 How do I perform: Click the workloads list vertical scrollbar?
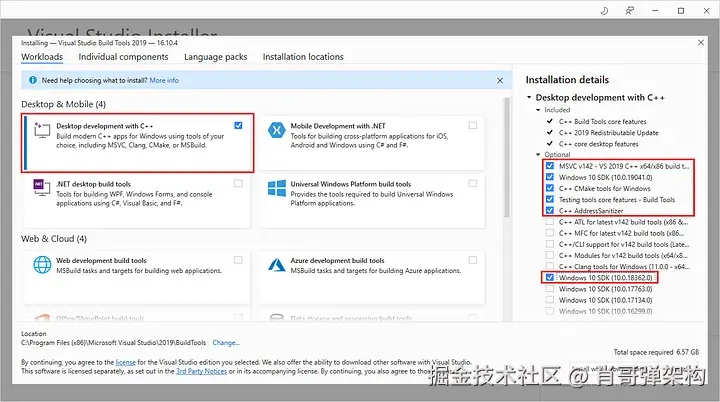coord(507,157)
